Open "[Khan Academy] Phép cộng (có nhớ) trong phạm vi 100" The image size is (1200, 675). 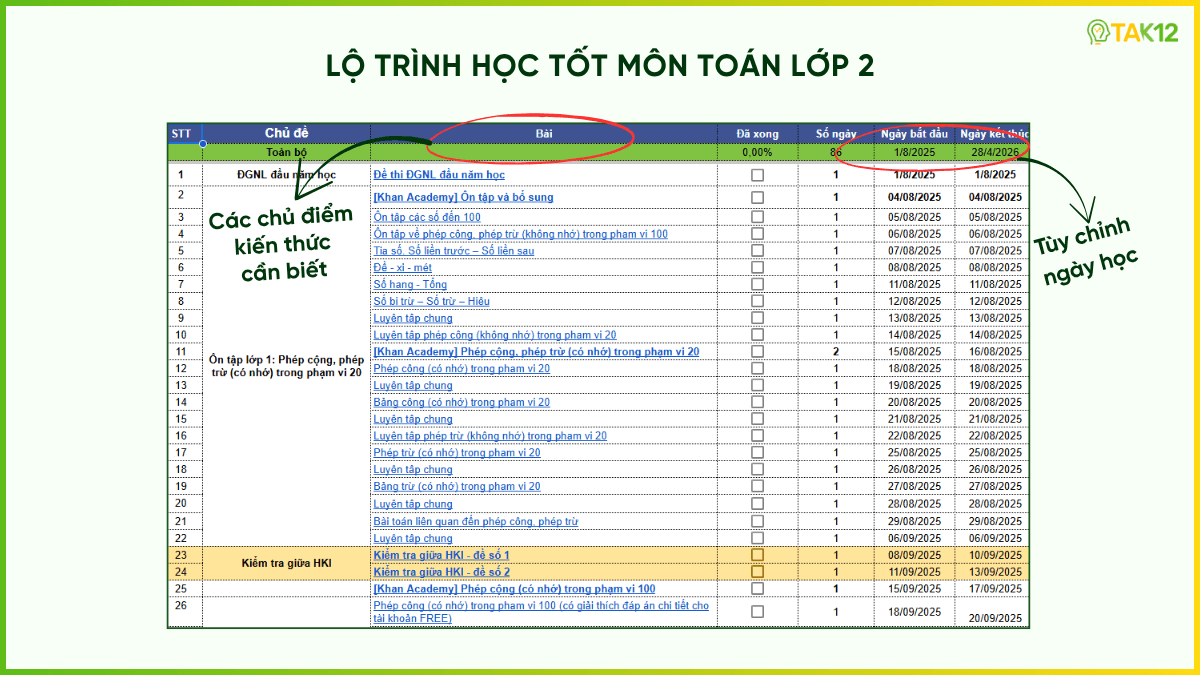coord(515,588)
